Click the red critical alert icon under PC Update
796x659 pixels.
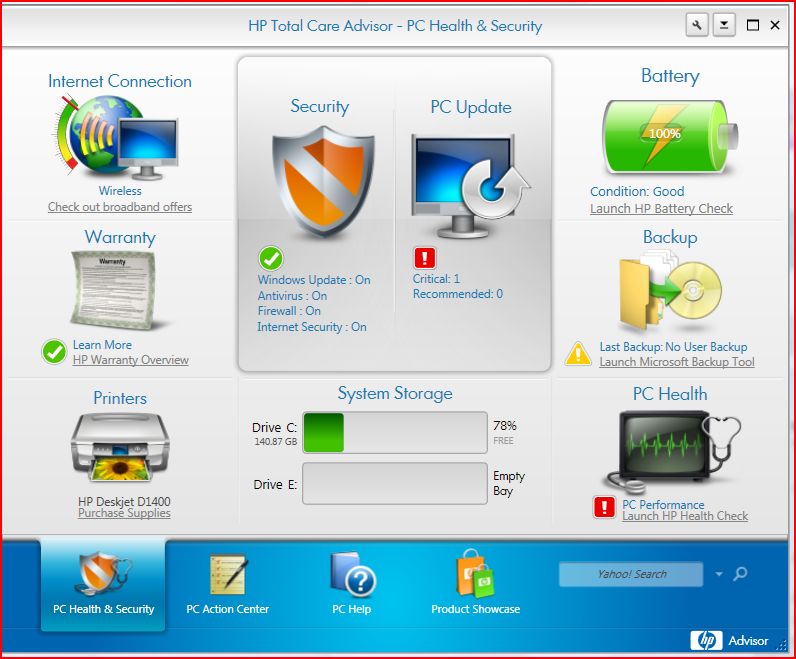pos(425,257)
